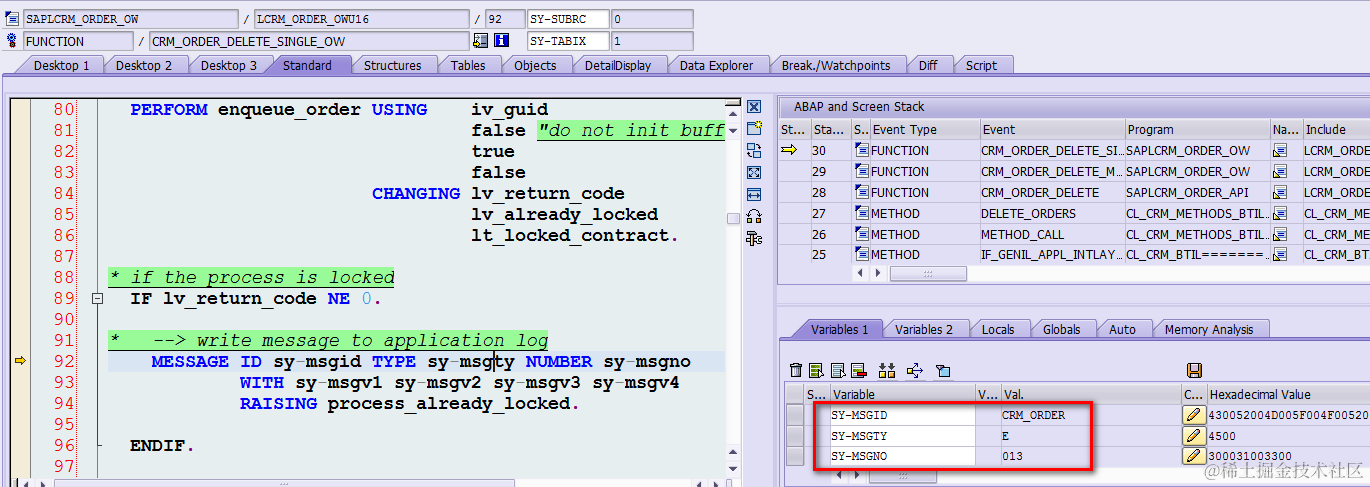The image size is (1370, 487).
Task: Switch to the Globals tab
Action: pos(1061,329)
